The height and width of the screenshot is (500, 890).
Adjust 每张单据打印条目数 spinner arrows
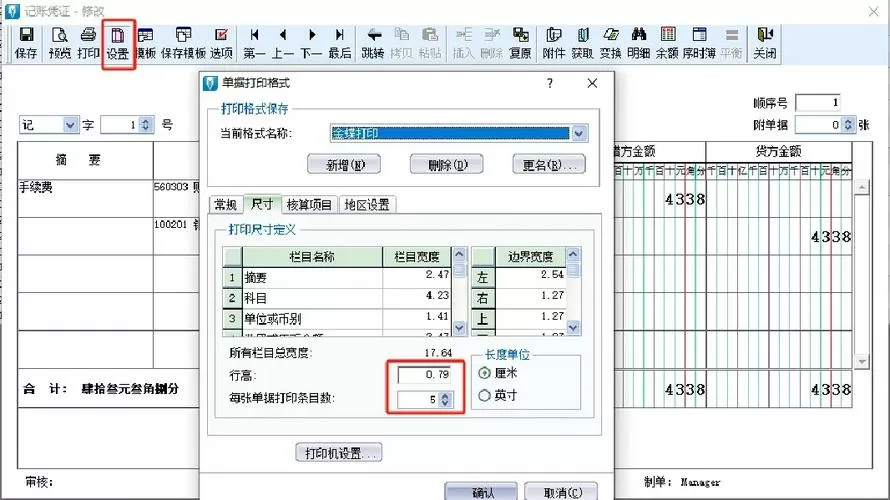pyautogui.click(x=445, y=399)
